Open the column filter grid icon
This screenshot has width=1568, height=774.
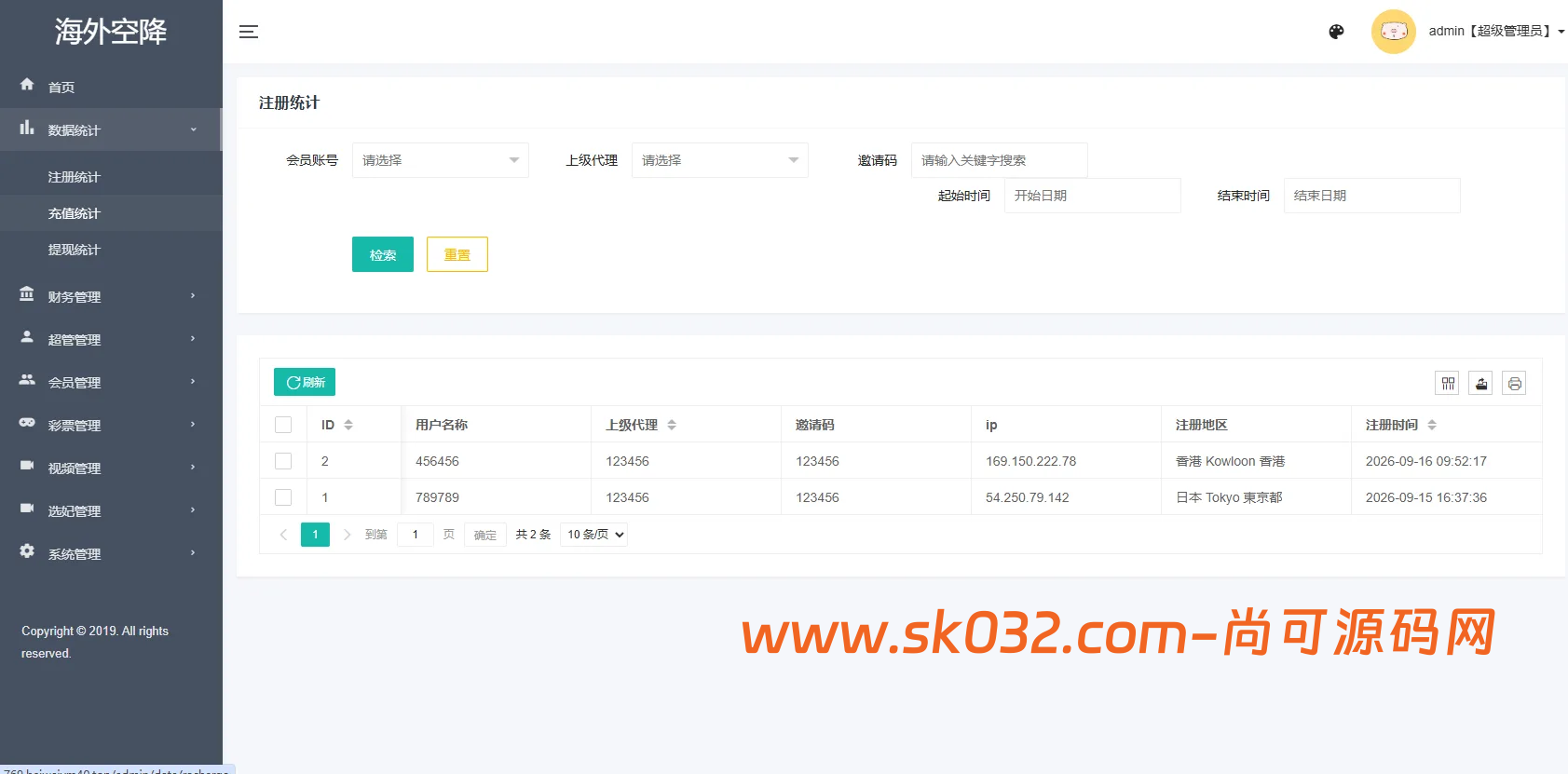coord(1448,383)
